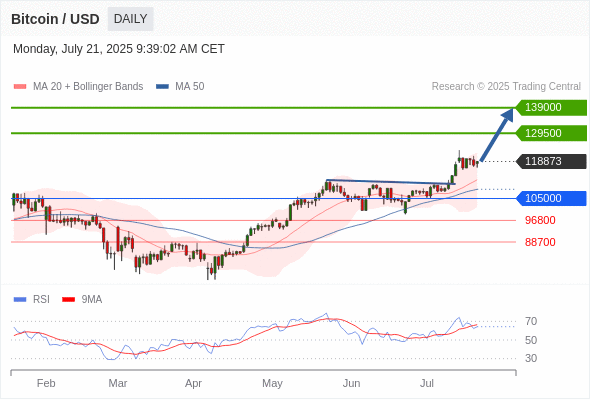Click the May axis label

tap(272, 383)
